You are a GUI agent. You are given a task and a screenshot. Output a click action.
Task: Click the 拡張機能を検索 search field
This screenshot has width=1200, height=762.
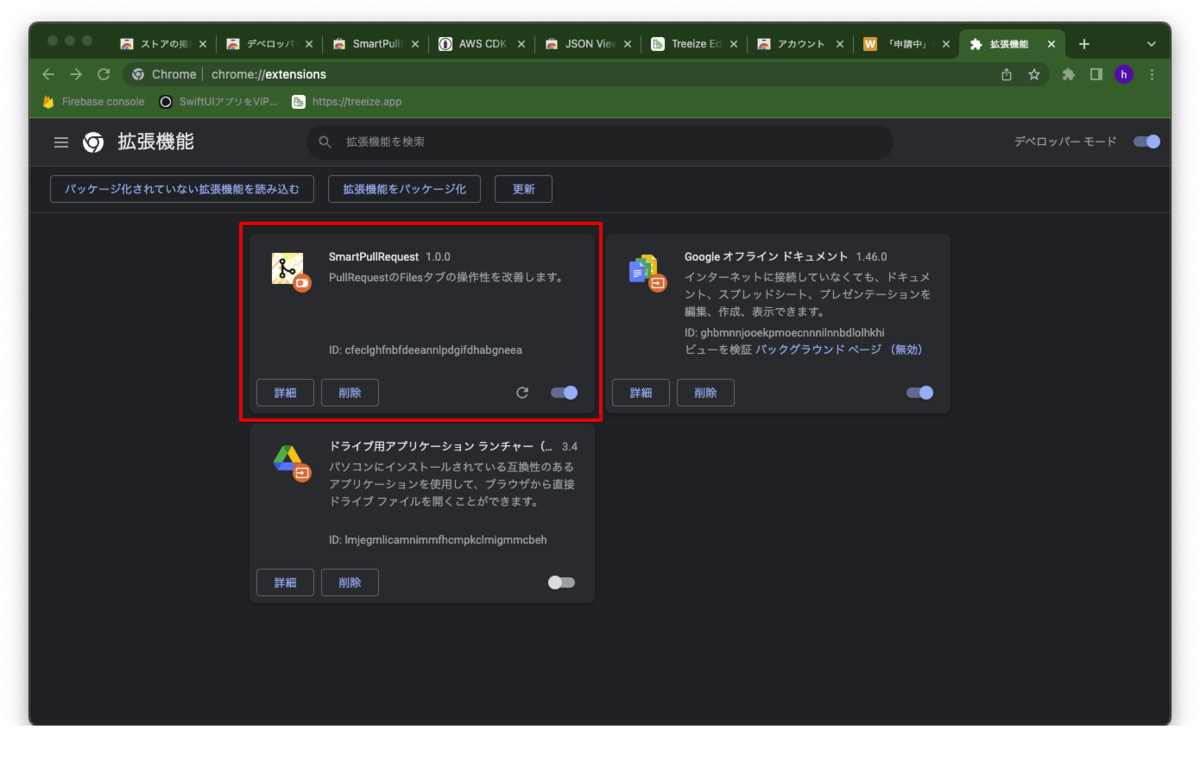(600, 142)
